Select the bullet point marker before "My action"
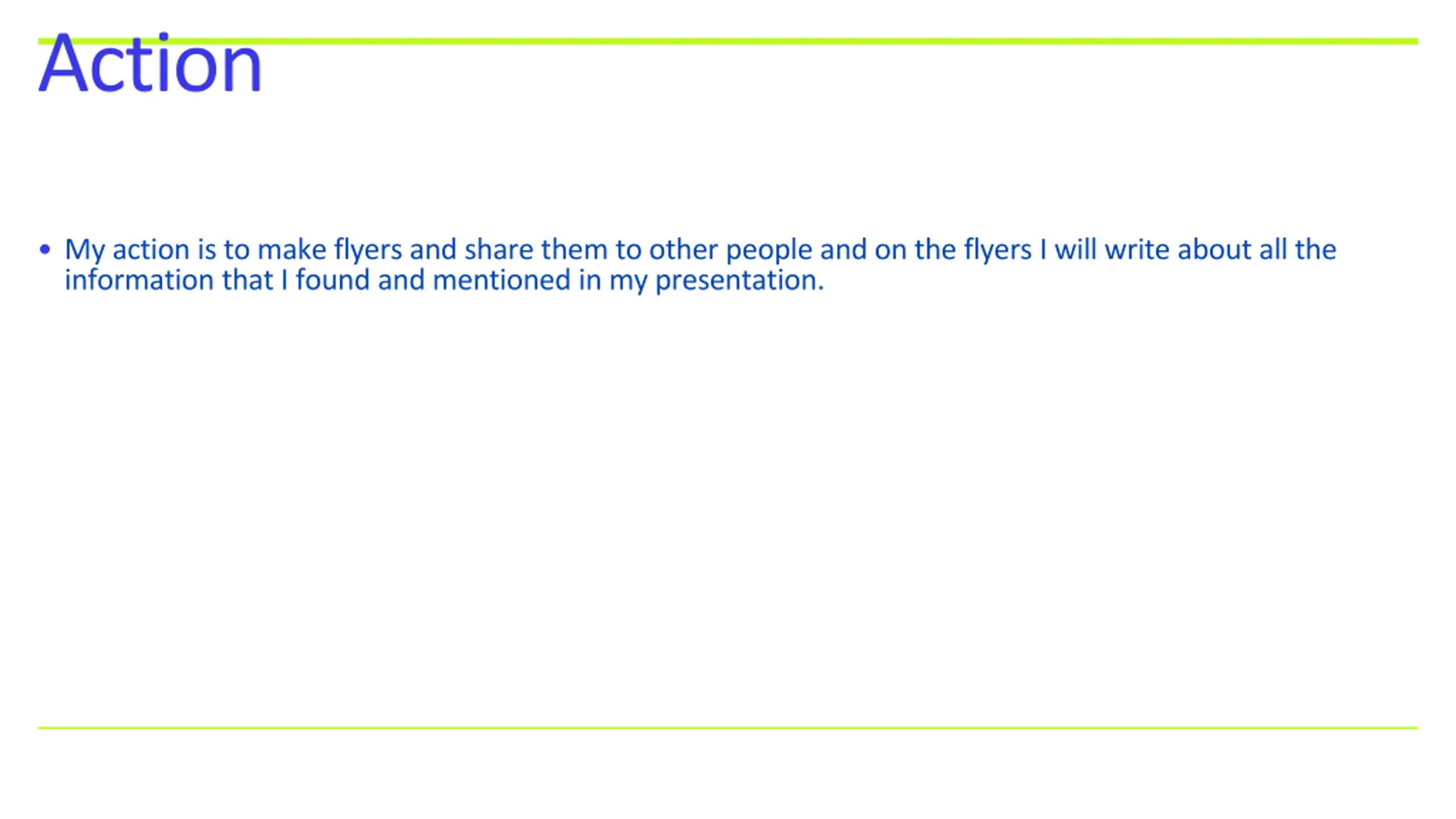Screen dimensions: 1456x819 (x=45, y=249)
